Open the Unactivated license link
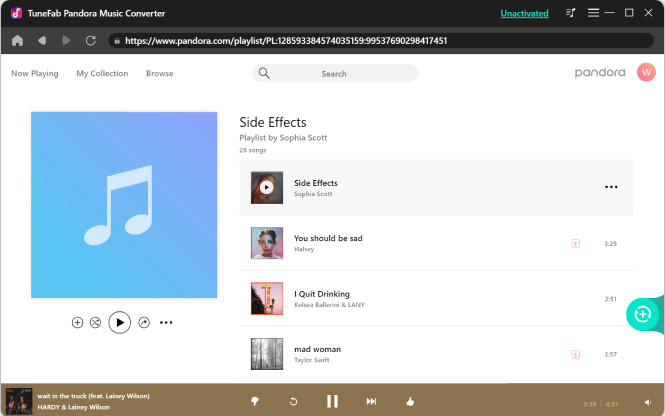The height and width of the screenshot is (416, 665). (x=524, y=14)
